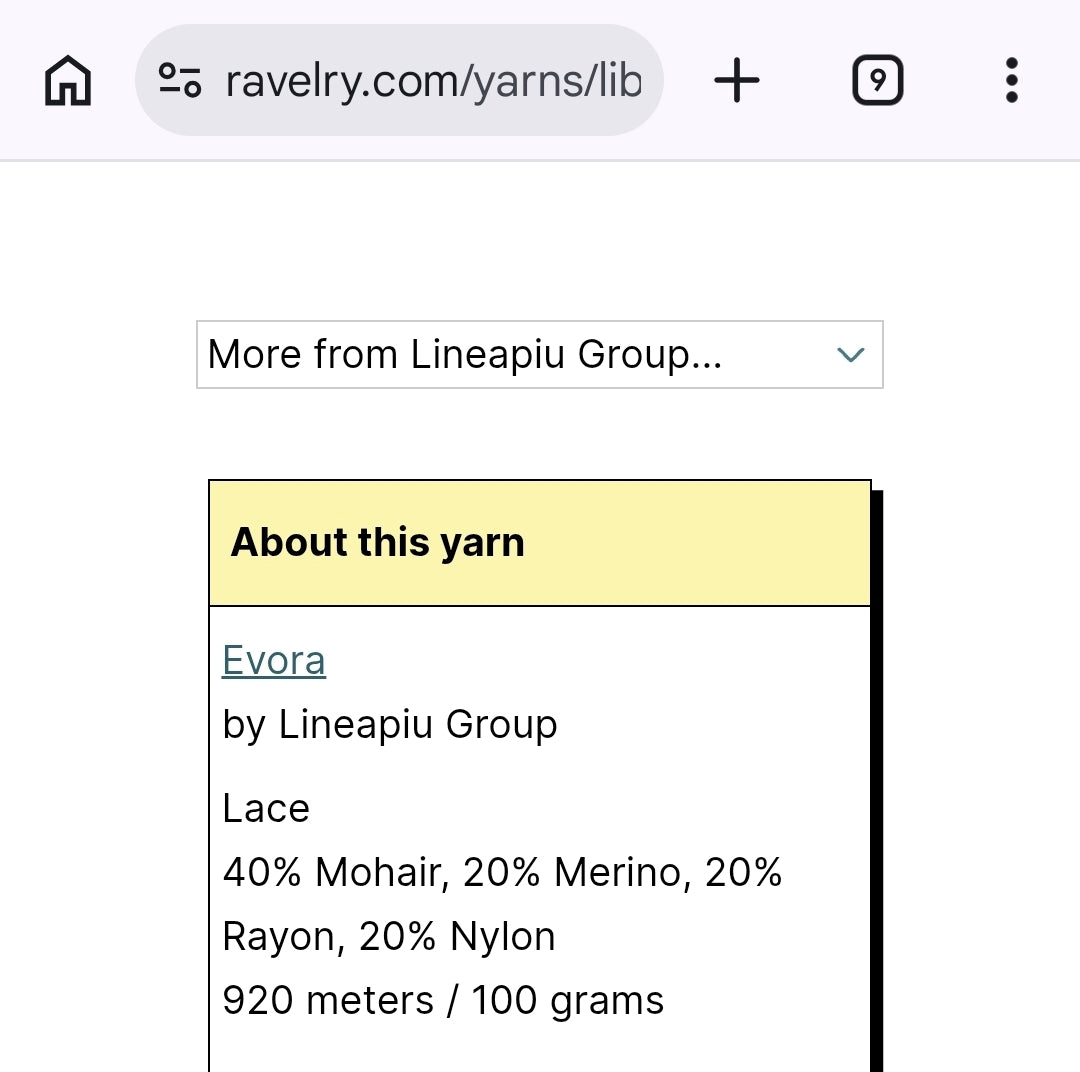The height and width of the screenshot is (1072, 1080).
Task: Click the About this yarn header
Action: pyautogui.click(x=377, y=542)
